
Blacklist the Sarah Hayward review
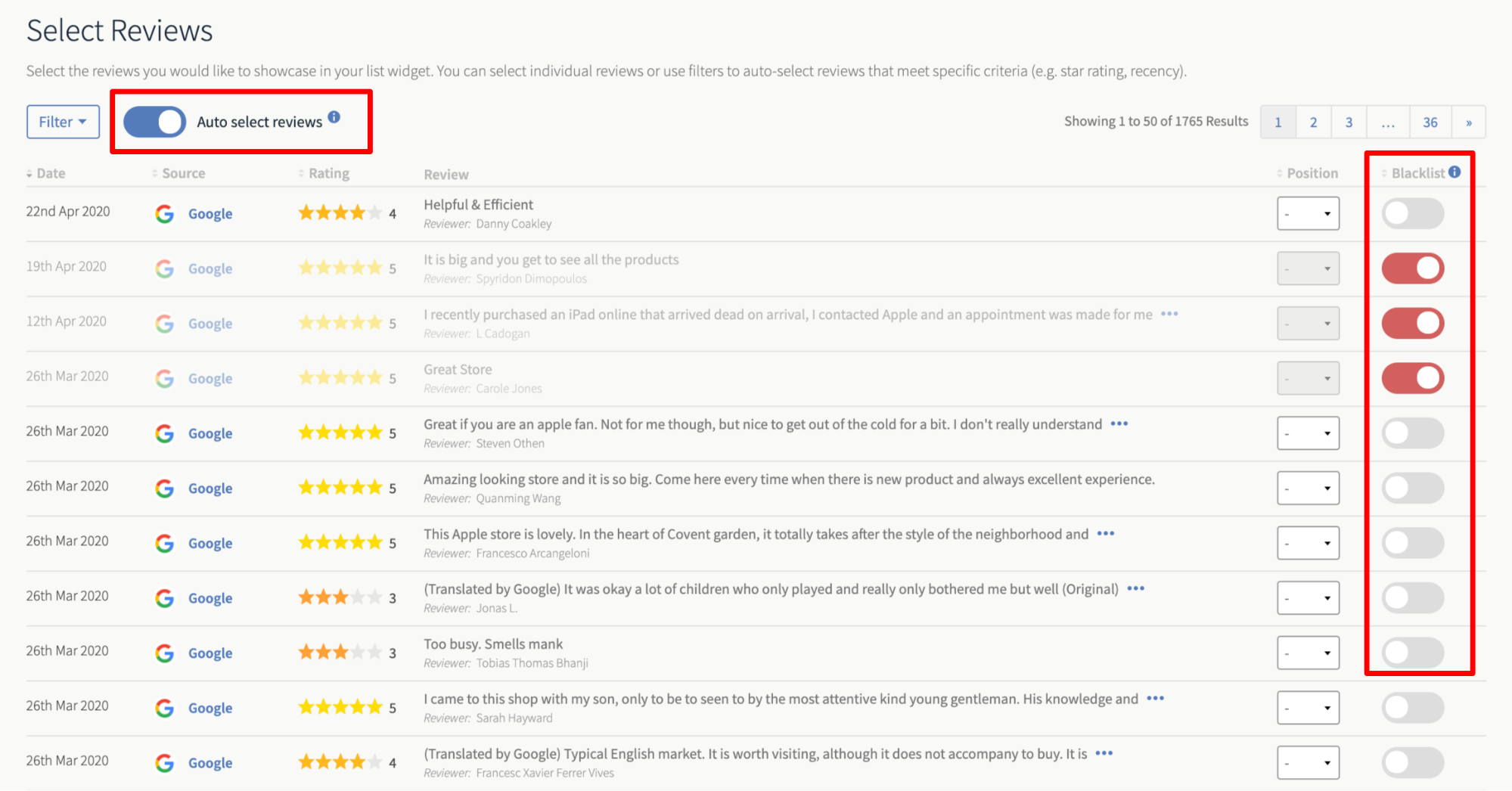(1413, 708)
